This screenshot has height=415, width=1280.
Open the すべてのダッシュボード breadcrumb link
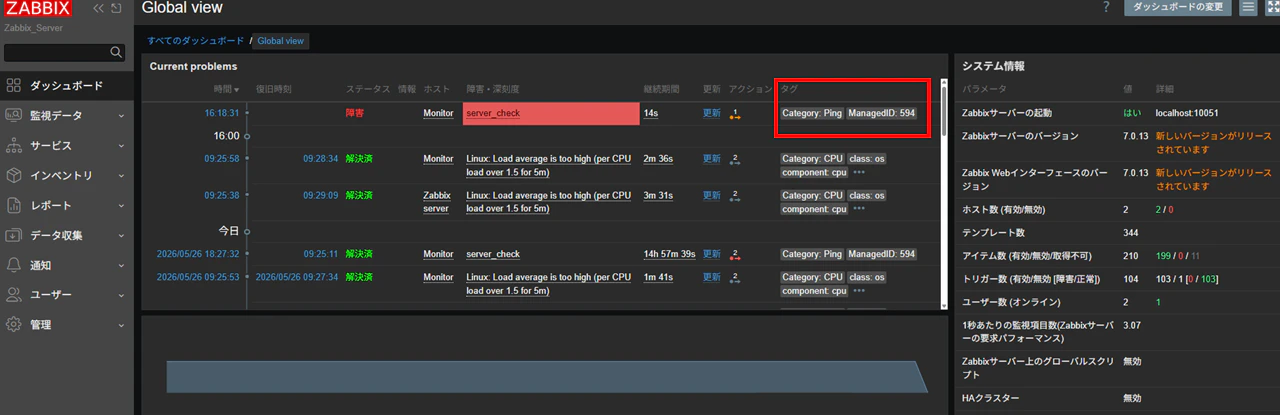[x=195, y=41]
